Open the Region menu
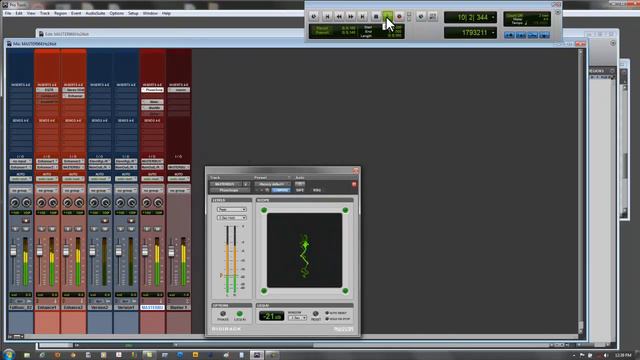The height and width of the screenshot is (360, 640). (x=60, y=13)
